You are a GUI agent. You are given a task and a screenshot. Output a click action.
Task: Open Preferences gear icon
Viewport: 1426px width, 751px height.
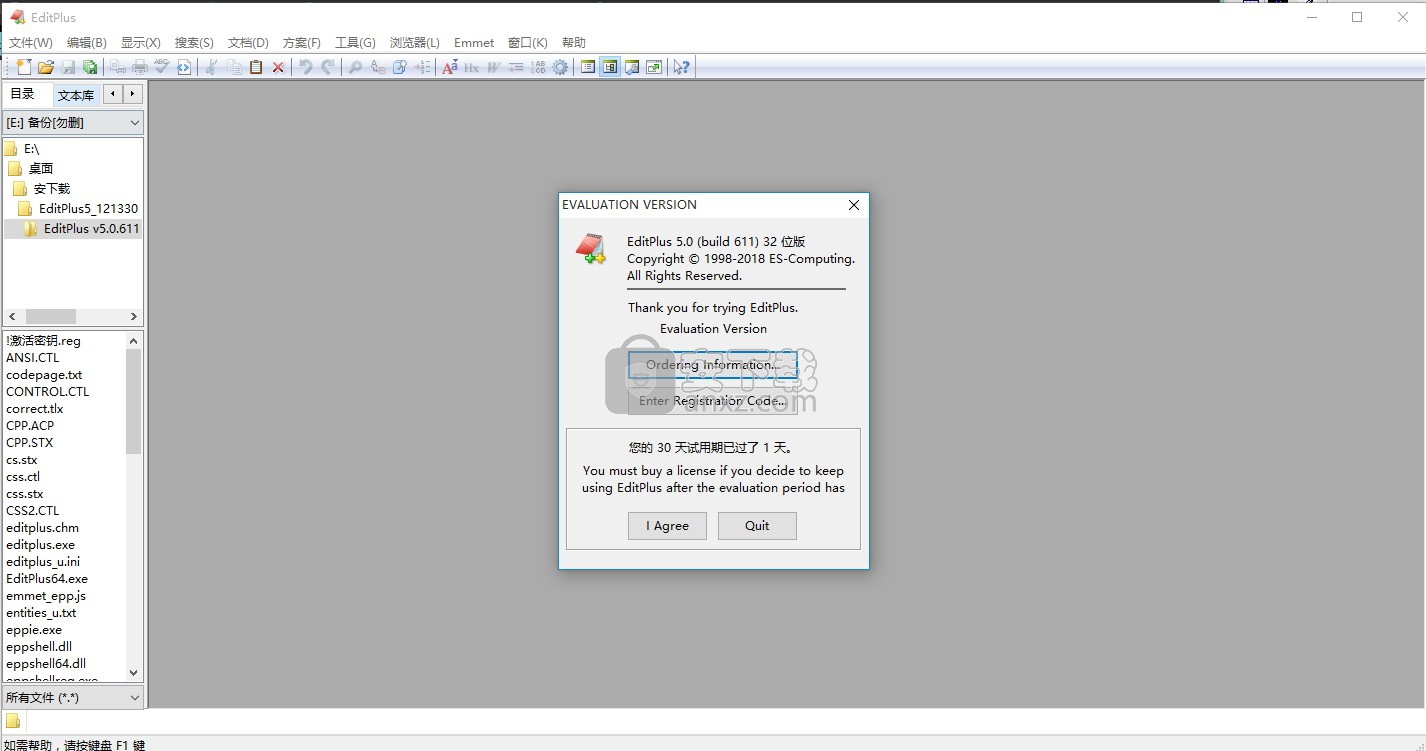tap(560, 67)
